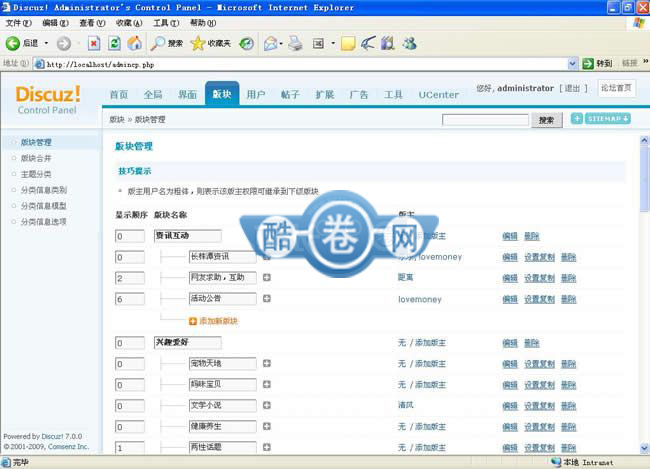The image size is (650, 469).
Task: Click the 论坛首页 button
Action: pyautogui.click(x=616, y=88)
